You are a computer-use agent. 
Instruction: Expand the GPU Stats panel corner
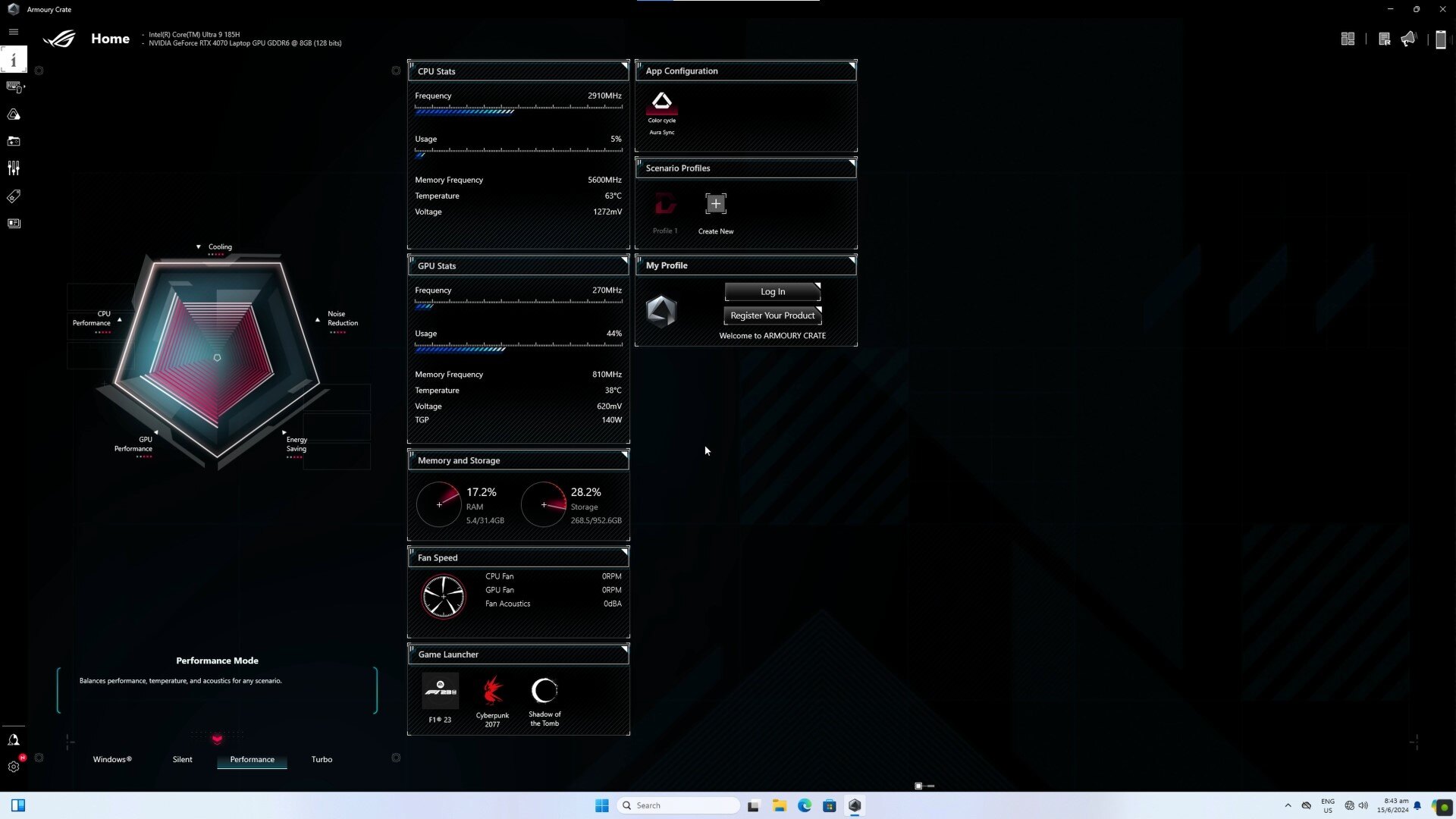(x=625, y=260)
